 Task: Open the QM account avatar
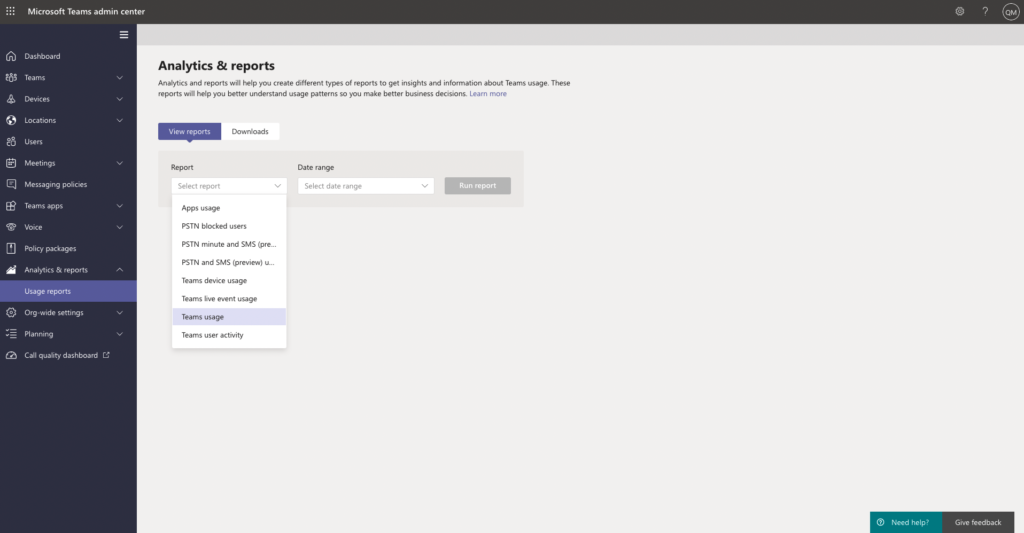(x=1010, y=12)
